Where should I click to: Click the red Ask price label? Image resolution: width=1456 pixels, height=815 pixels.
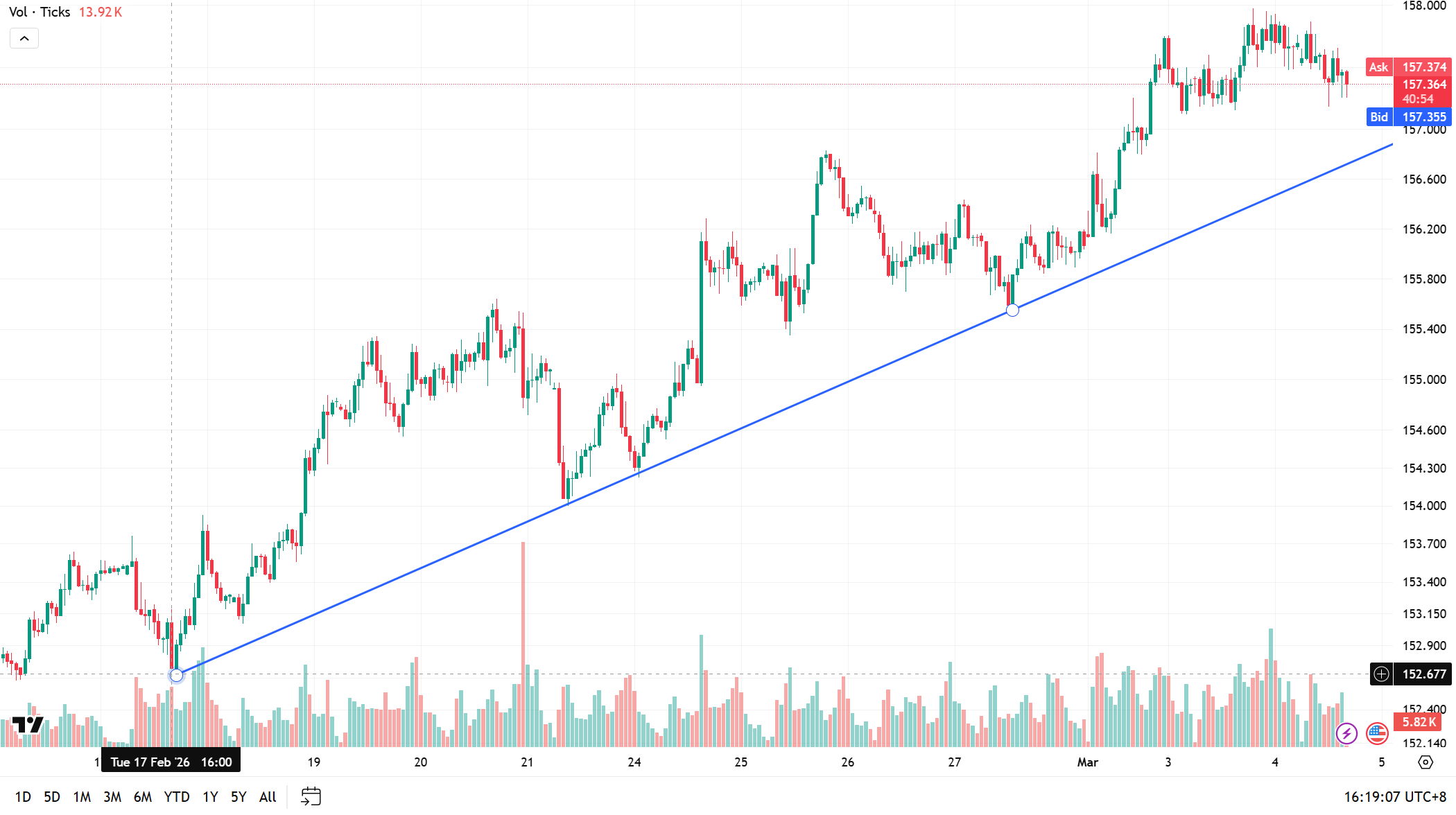[1378, 67]
